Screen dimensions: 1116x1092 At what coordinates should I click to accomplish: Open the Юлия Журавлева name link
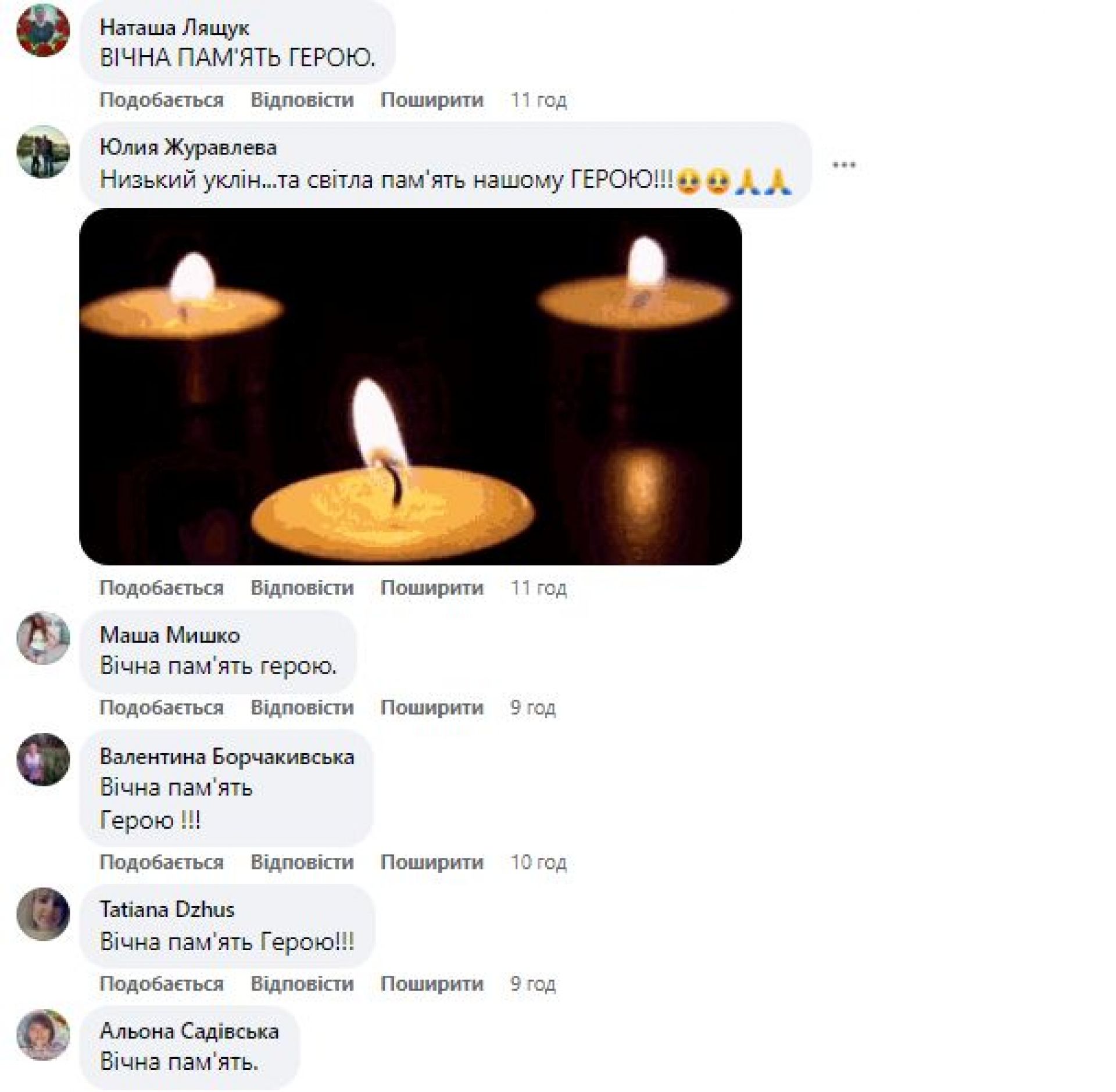[x=188, y=148]
